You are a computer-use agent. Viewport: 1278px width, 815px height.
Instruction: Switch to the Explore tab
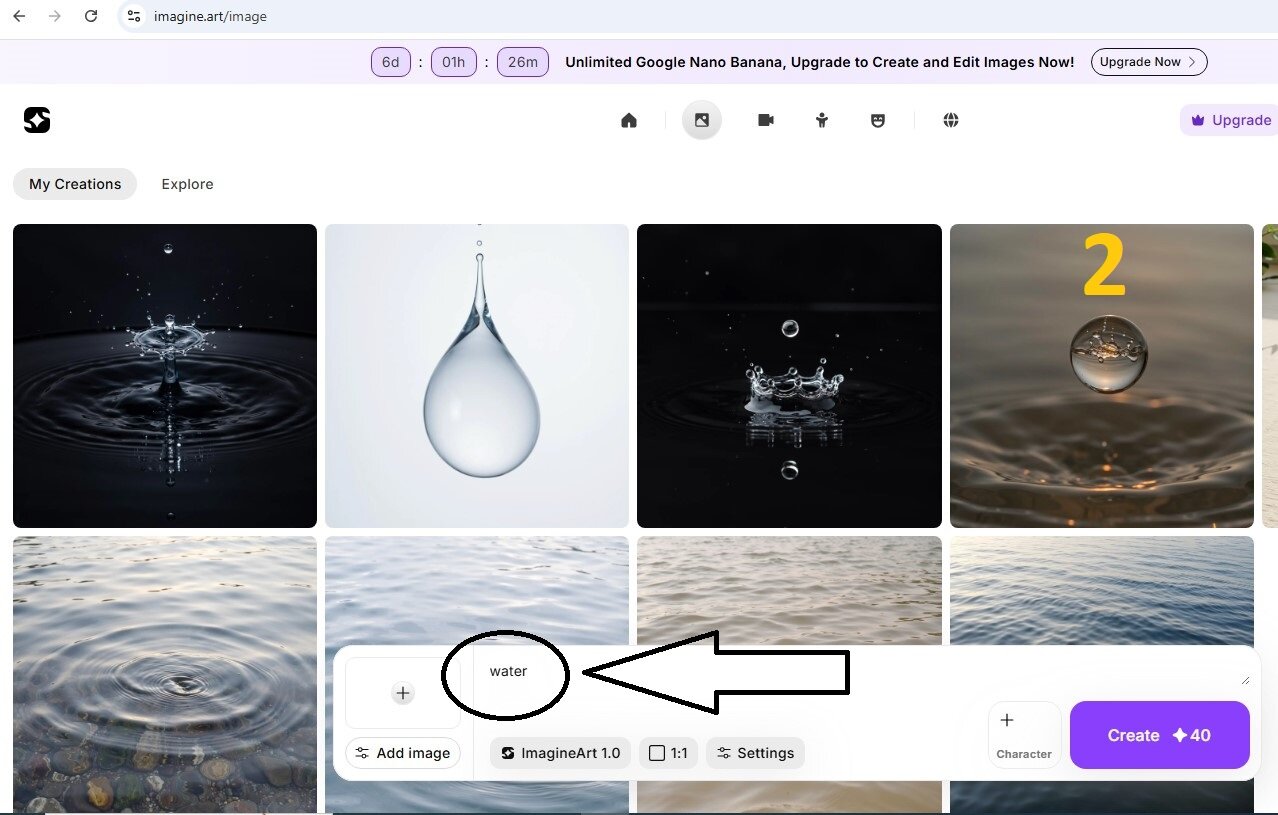tap(187, 184)
